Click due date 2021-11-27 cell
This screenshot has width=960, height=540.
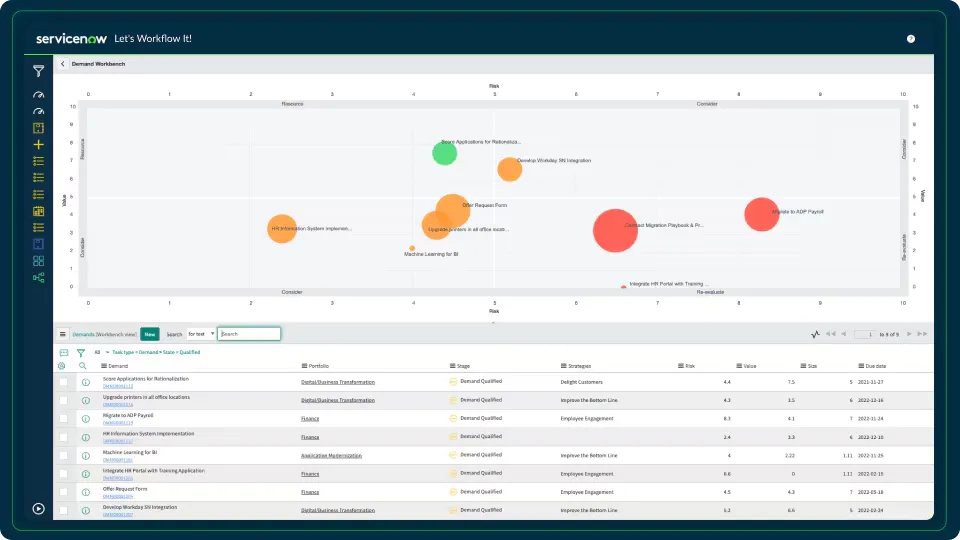tap(871, 382)
